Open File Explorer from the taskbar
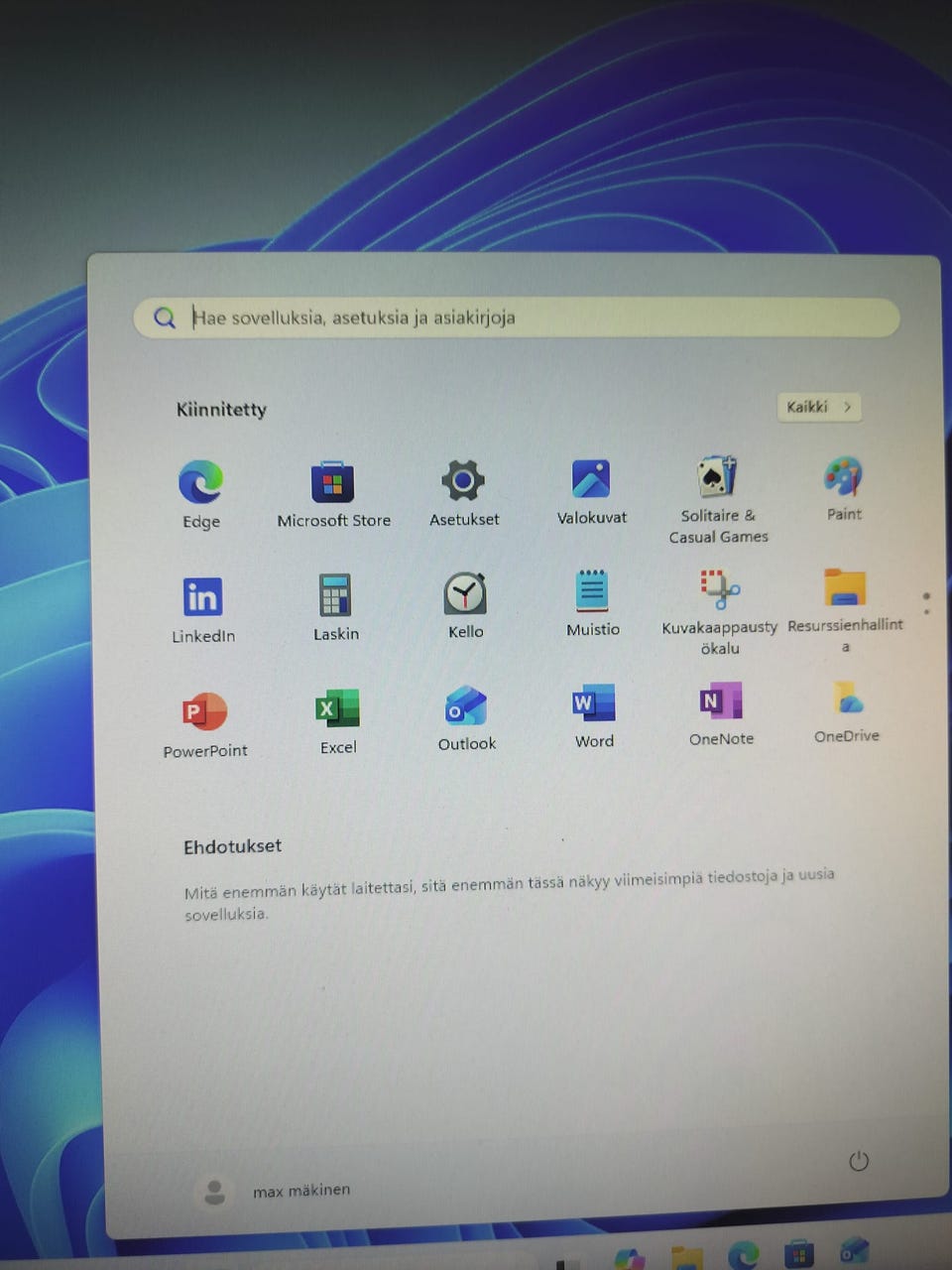Screen dimensions: 952x1270 point(687,1257)
